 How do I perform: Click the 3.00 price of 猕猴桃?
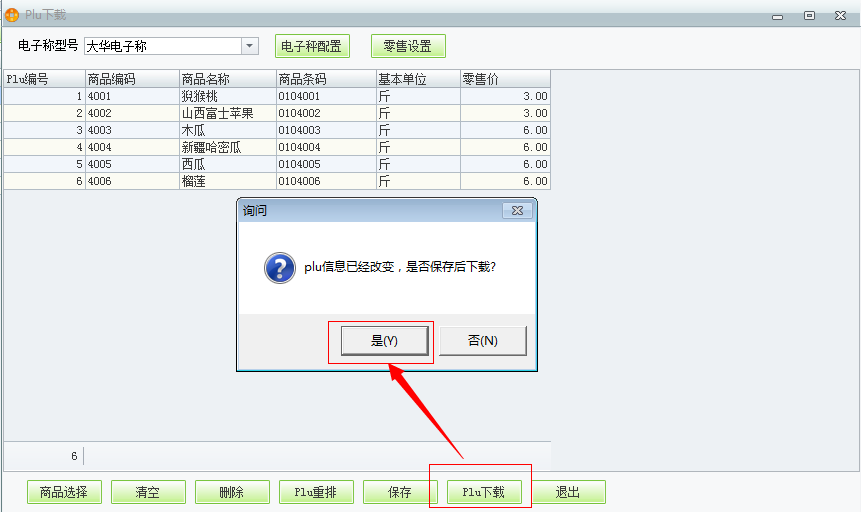(505, 96)
